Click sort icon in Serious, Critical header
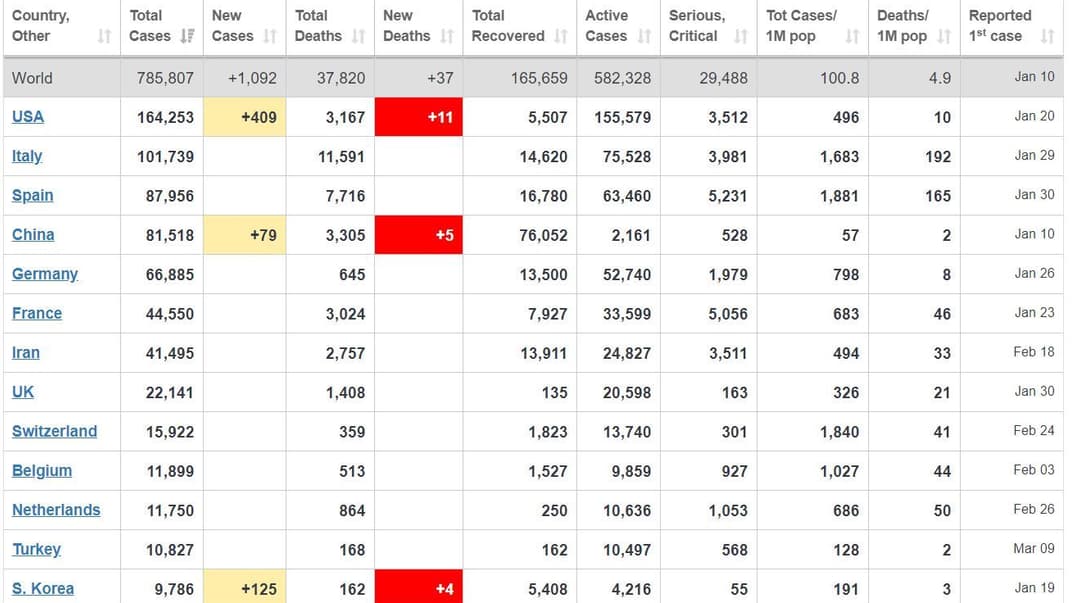 click(x=740, y=36)
